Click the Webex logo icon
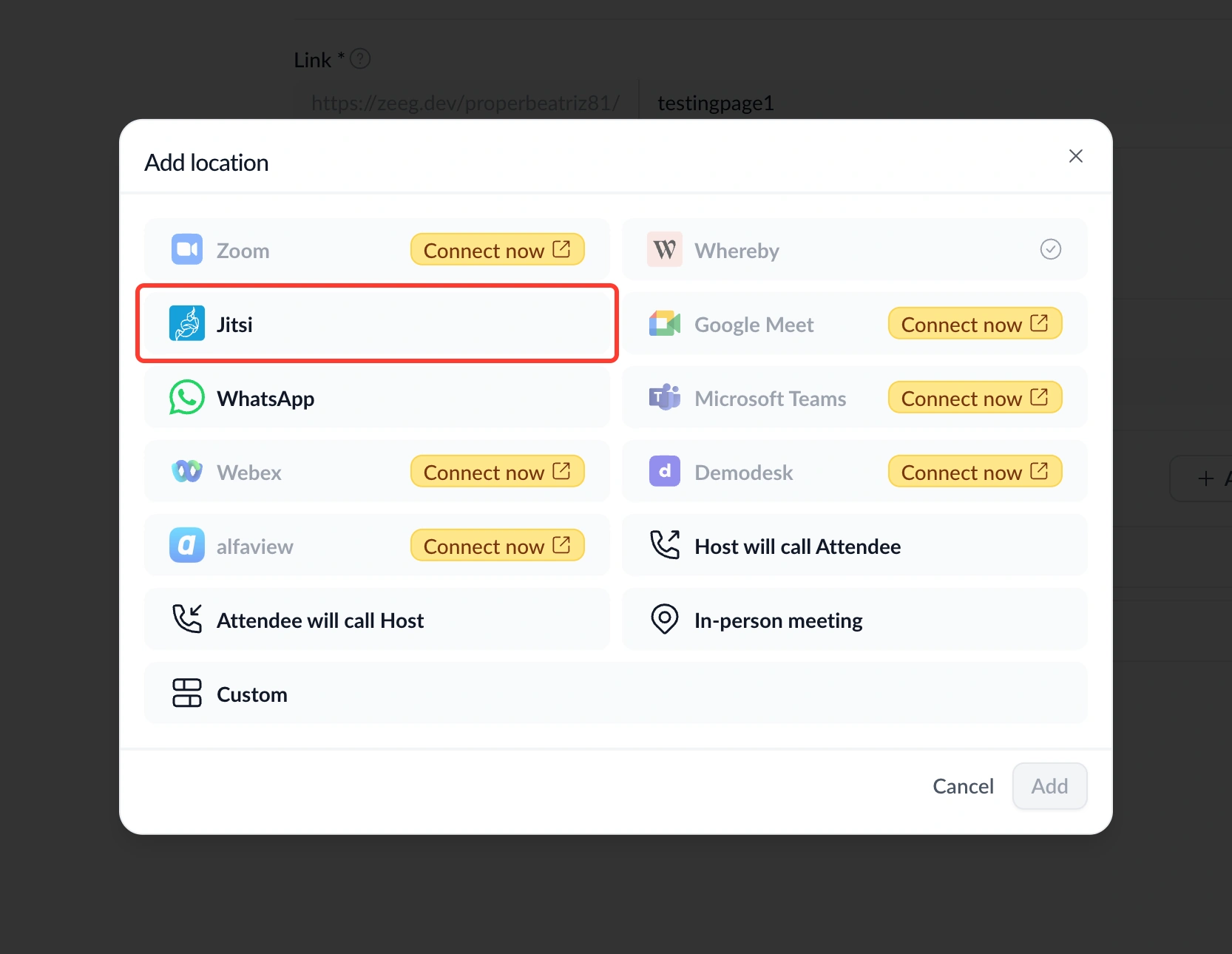This screenshot has height=954, width=1232. (x=187, y=471)
